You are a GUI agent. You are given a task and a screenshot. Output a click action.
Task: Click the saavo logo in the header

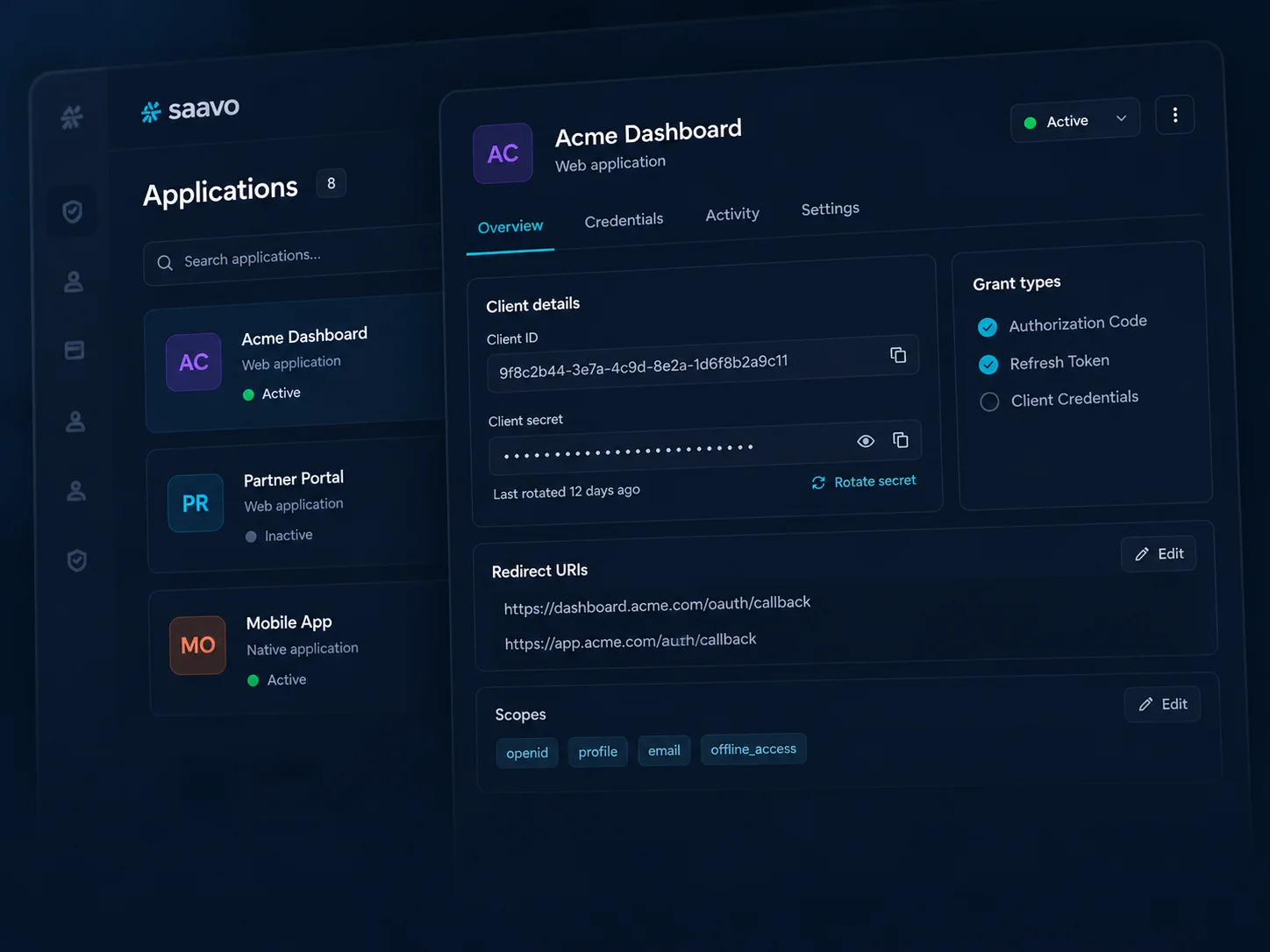[190, 110]
